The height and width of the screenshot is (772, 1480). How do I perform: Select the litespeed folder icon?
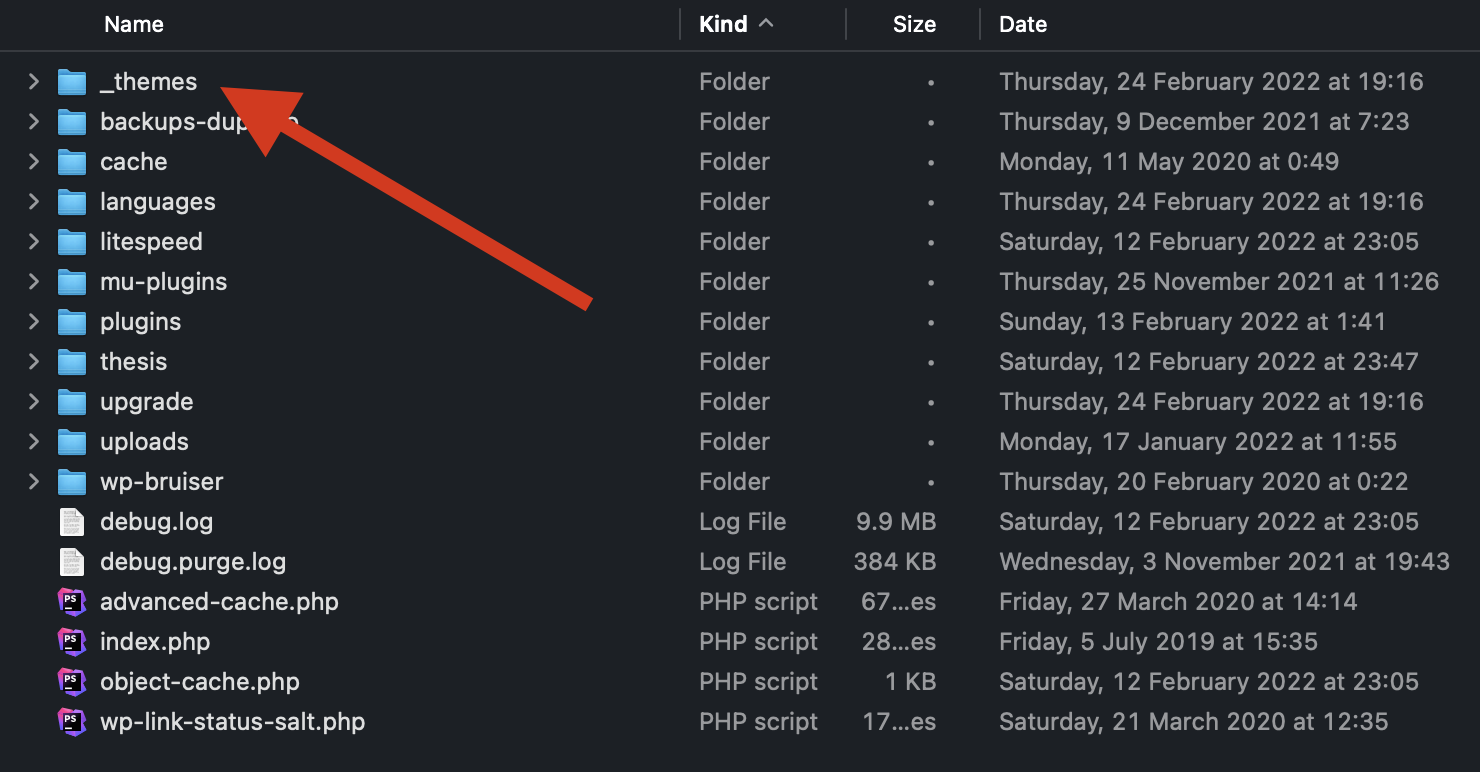[72, 242]
